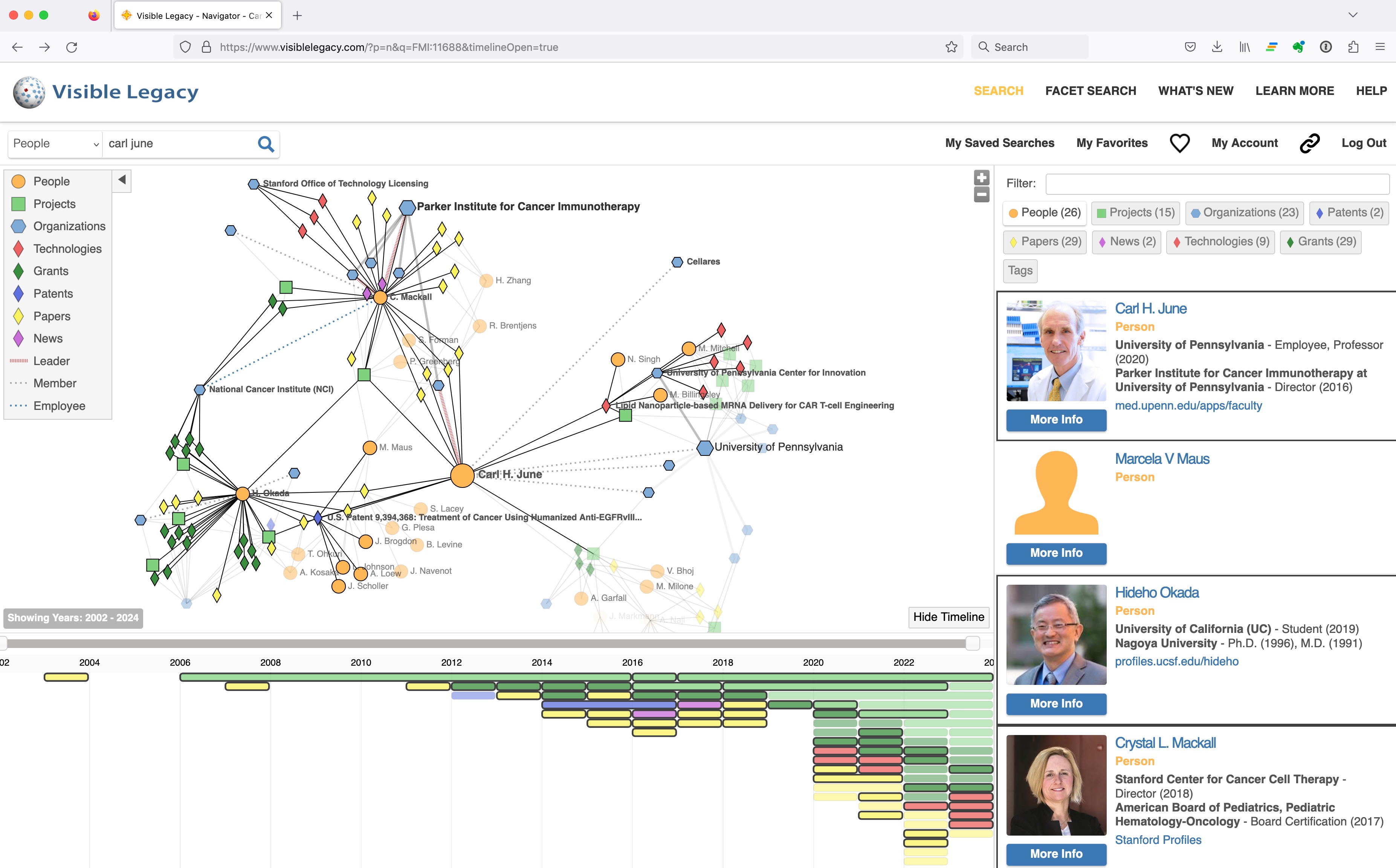
Task: Open LEARN MORE in navigation
Action: click(1294, 91)
